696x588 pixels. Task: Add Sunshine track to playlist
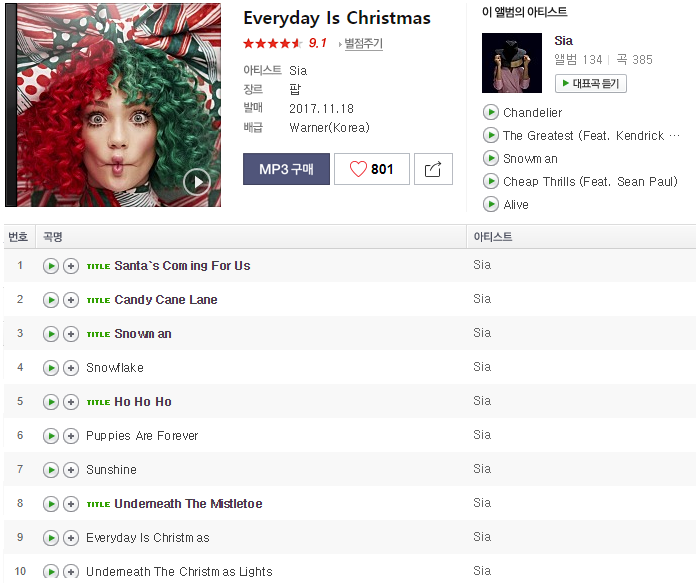tap(71, 470)
